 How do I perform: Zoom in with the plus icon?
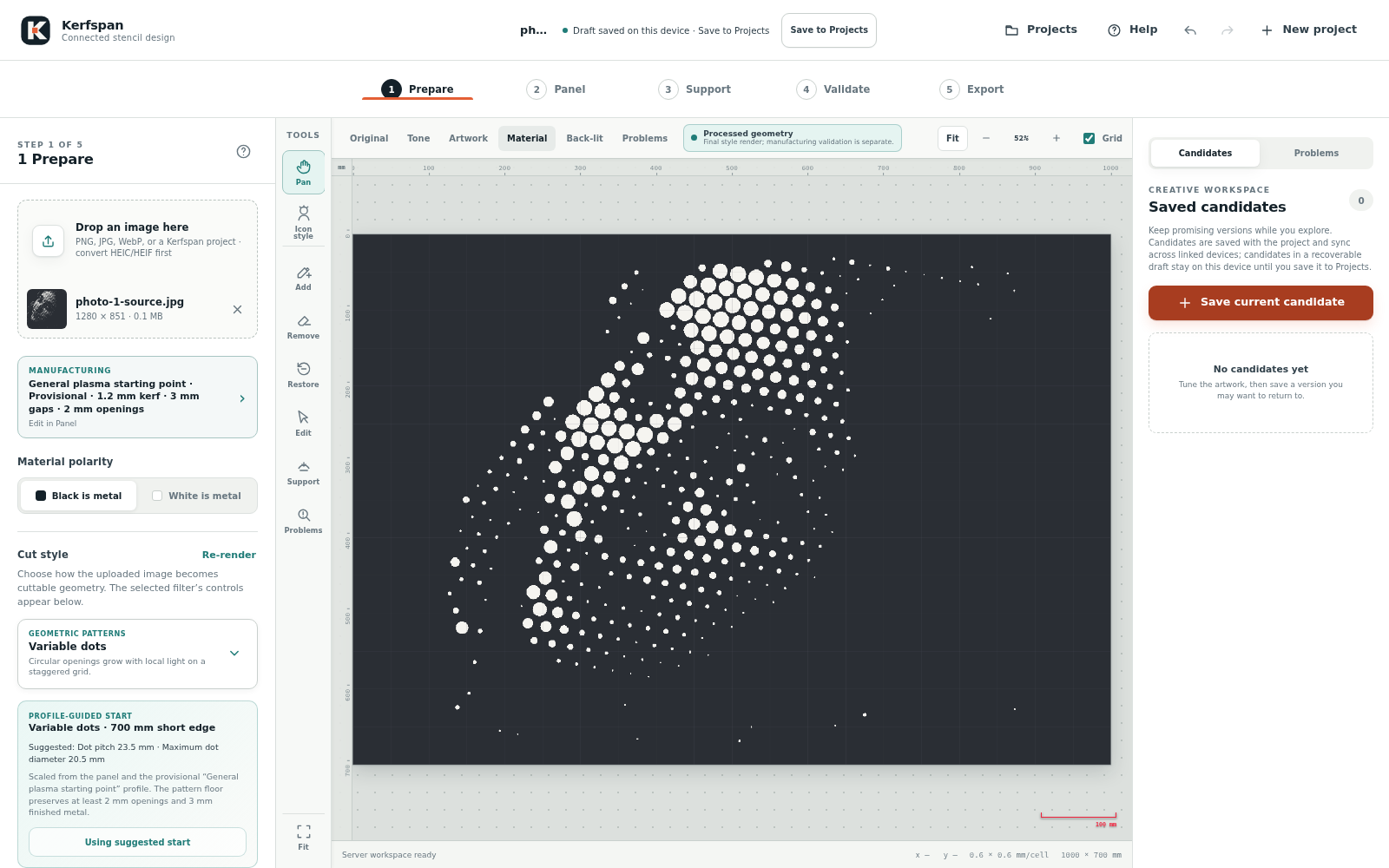pyautogui.click(x=1057, y=138)
